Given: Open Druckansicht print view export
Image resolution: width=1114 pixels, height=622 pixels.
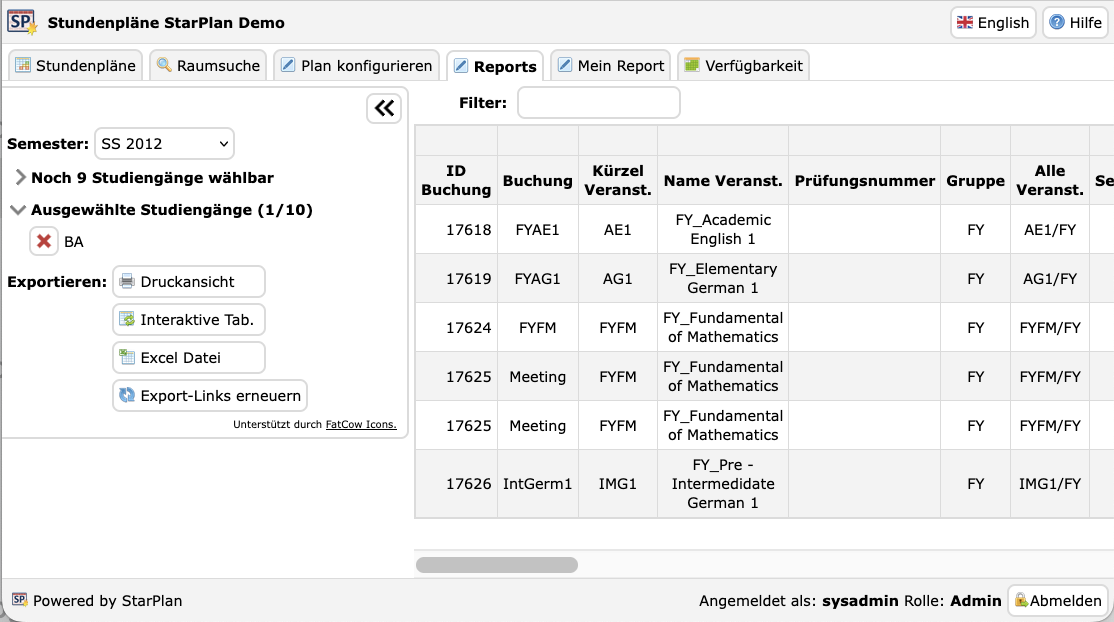Looking at the screenshot, I should click(189, 282).
